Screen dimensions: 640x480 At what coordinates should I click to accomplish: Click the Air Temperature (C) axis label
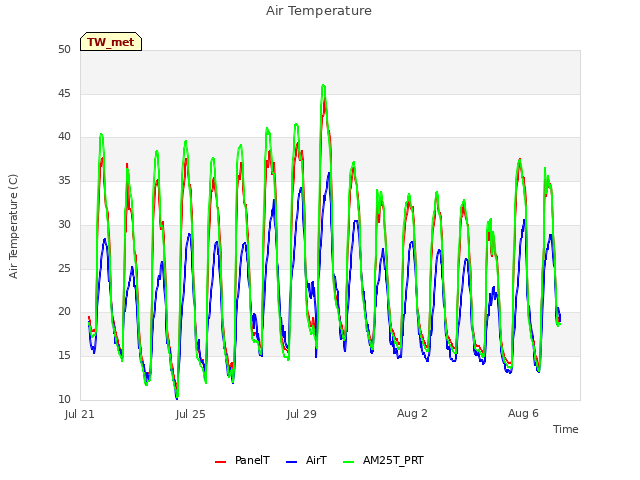click(x=13, y=226)
